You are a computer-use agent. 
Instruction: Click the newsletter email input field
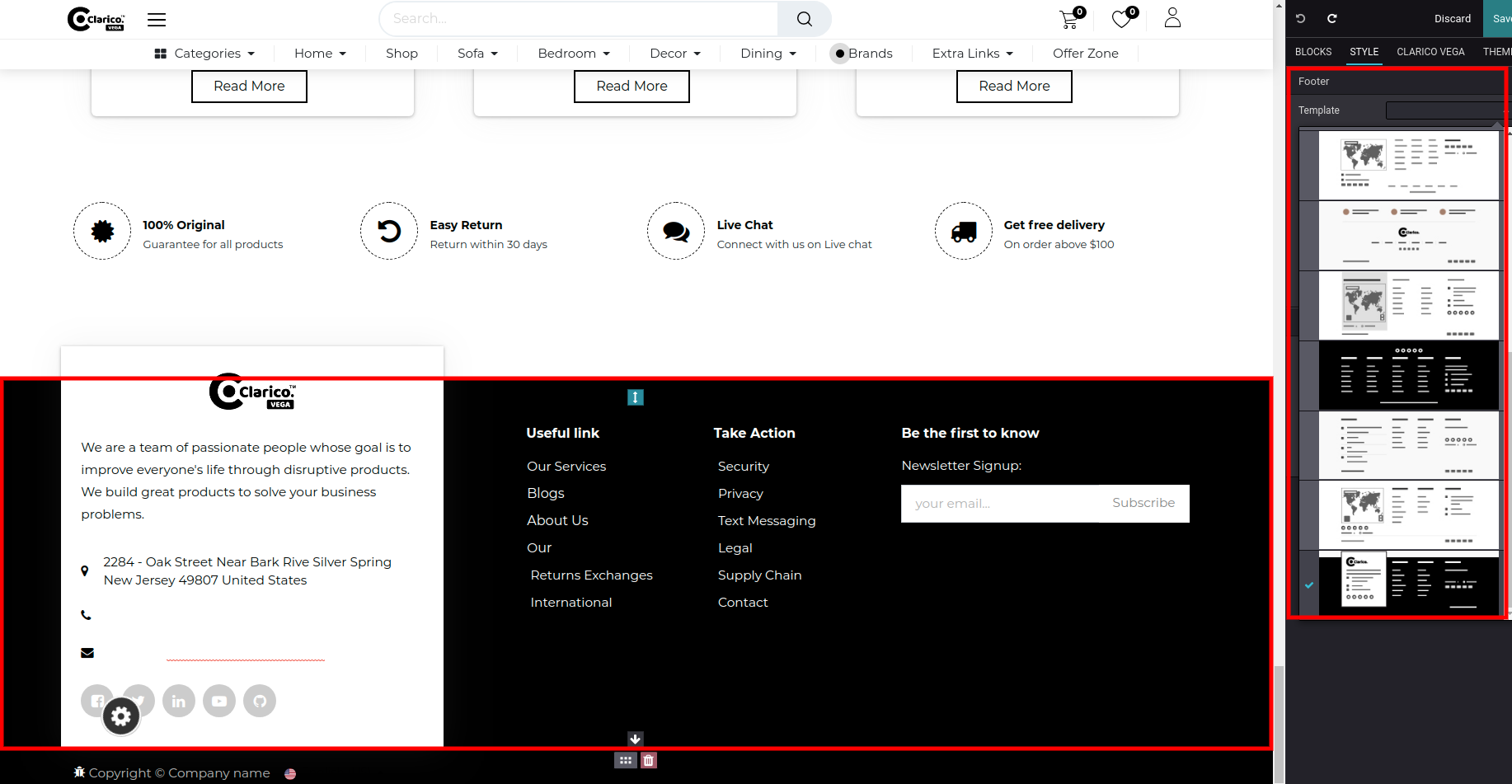point(999,503)
